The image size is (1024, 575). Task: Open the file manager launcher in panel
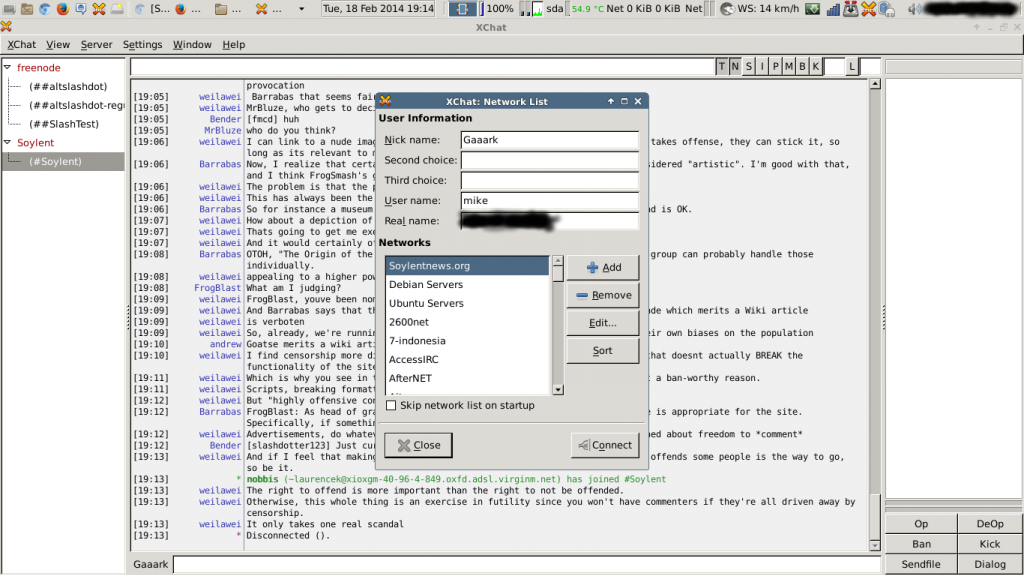(26, 9)
